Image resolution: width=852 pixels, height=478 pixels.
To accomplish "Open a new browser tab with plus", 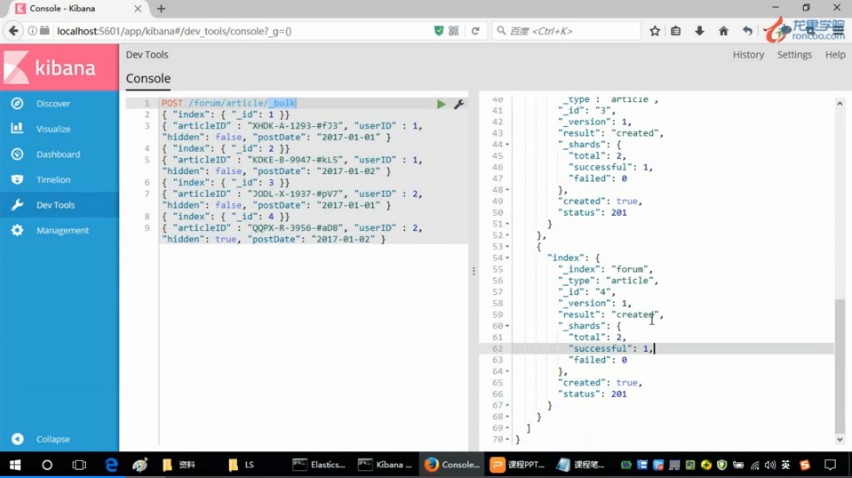I will (x=161, y=9).
